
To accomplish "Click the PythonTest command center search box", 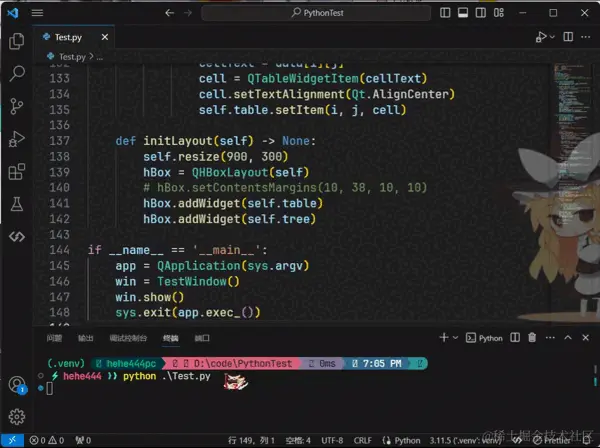I will [x=316, y=13].
